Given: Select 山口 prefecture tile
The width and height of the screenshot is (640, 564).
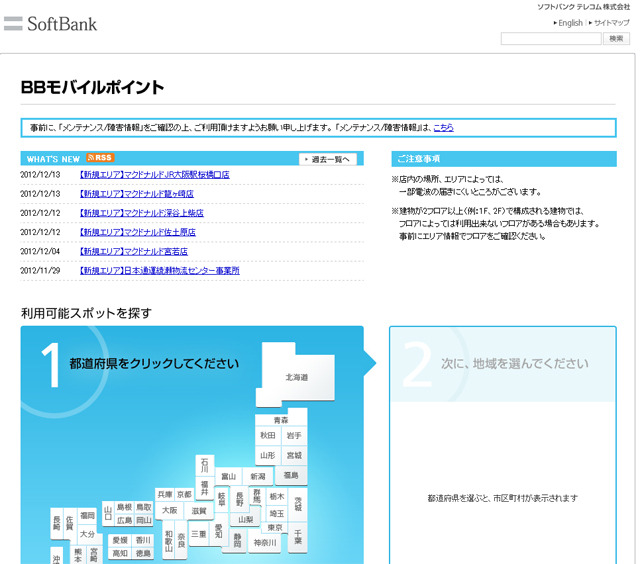Looking at the screenshot, I should point(108,513).
